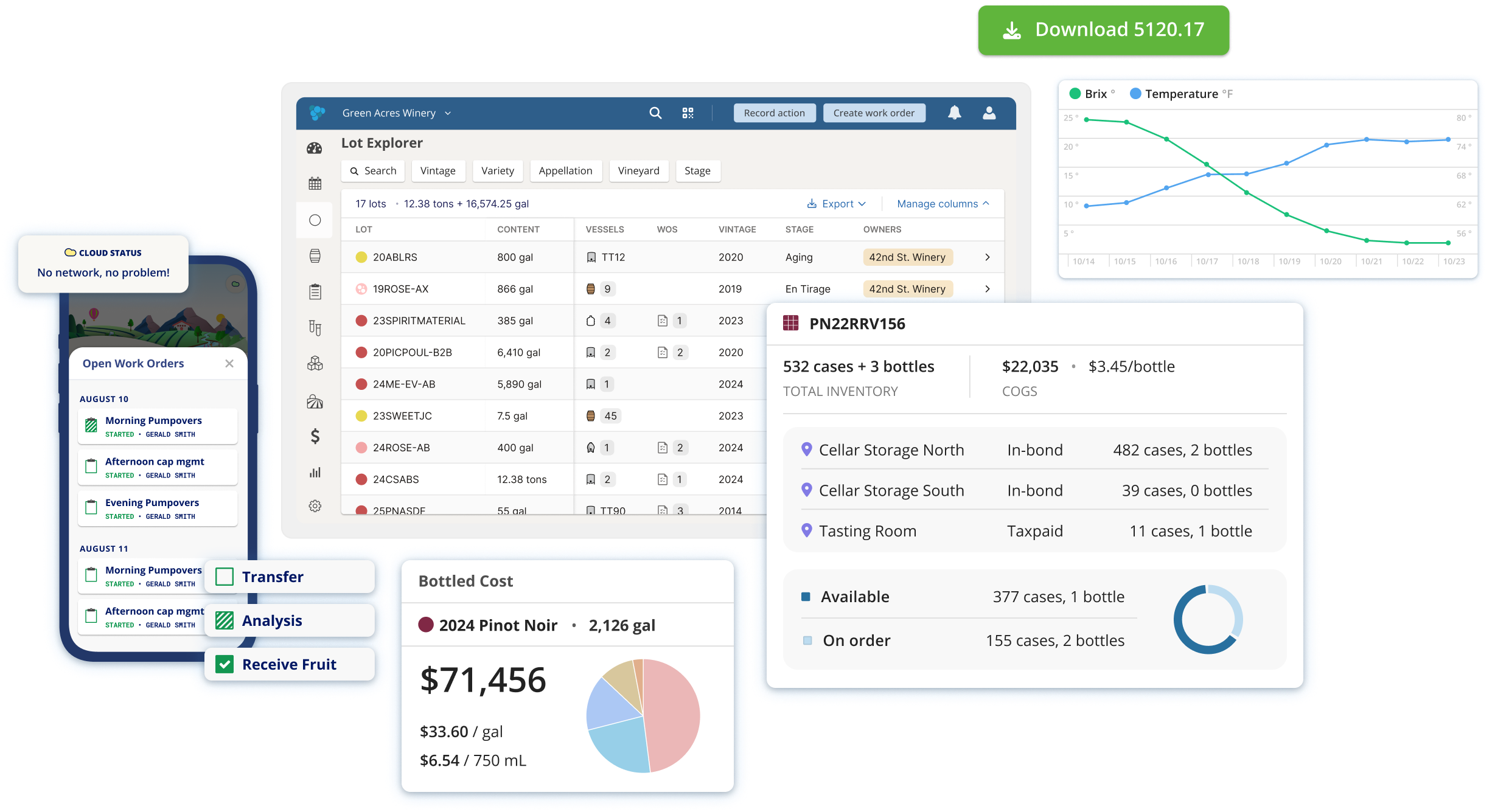Expand the Green Acres Winery dropdown

396,113
